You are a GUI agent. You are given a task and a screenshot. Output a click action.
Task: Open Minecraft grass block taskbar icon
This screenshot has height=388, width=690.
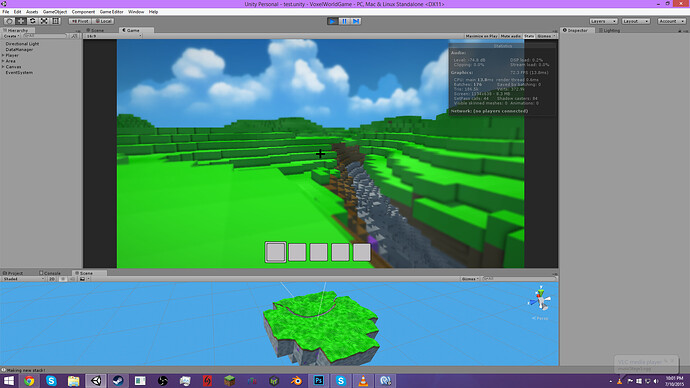coord(229,381)
